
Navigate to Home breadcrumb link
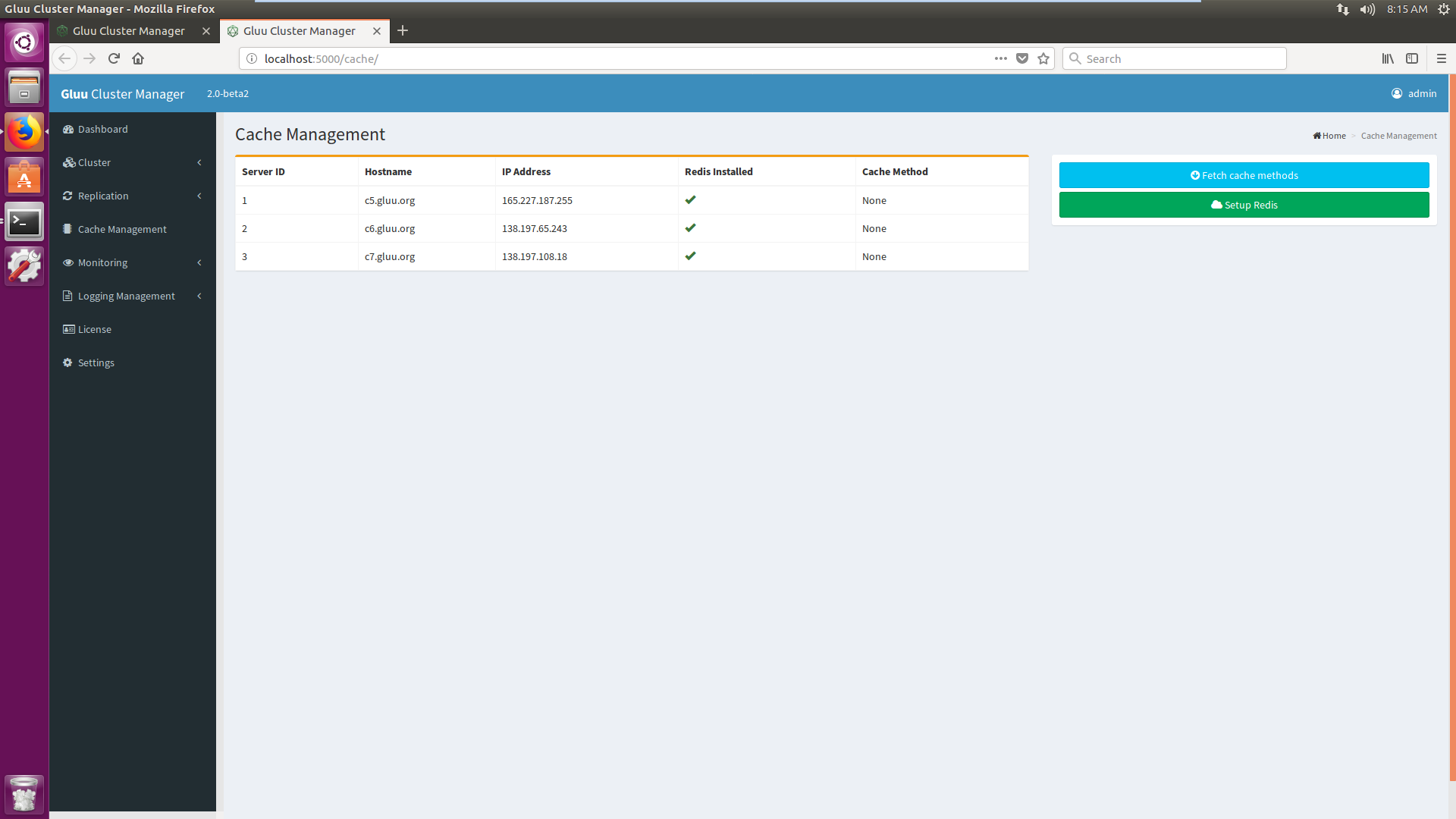point(1329,135)
